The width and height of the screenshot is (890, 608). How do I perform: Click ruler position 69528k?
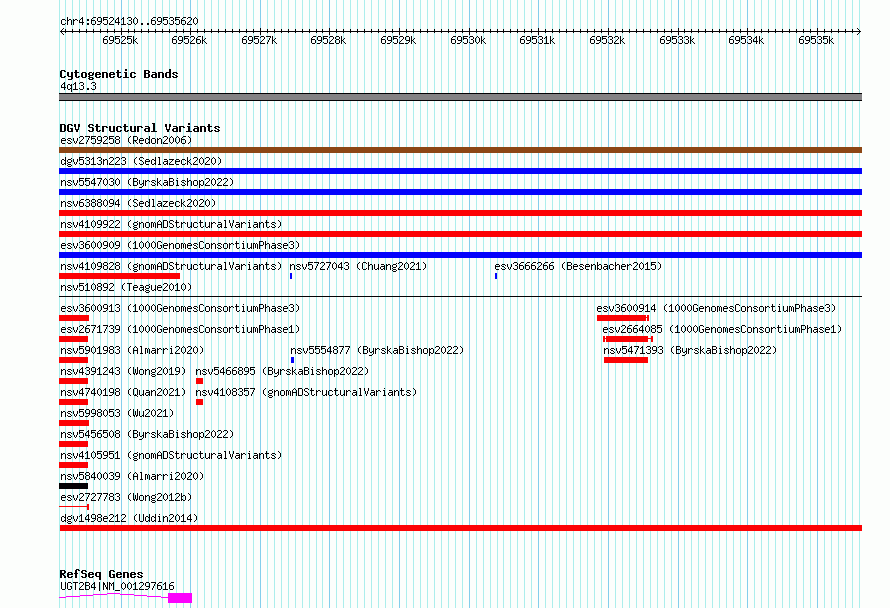[x=328, y=40]
